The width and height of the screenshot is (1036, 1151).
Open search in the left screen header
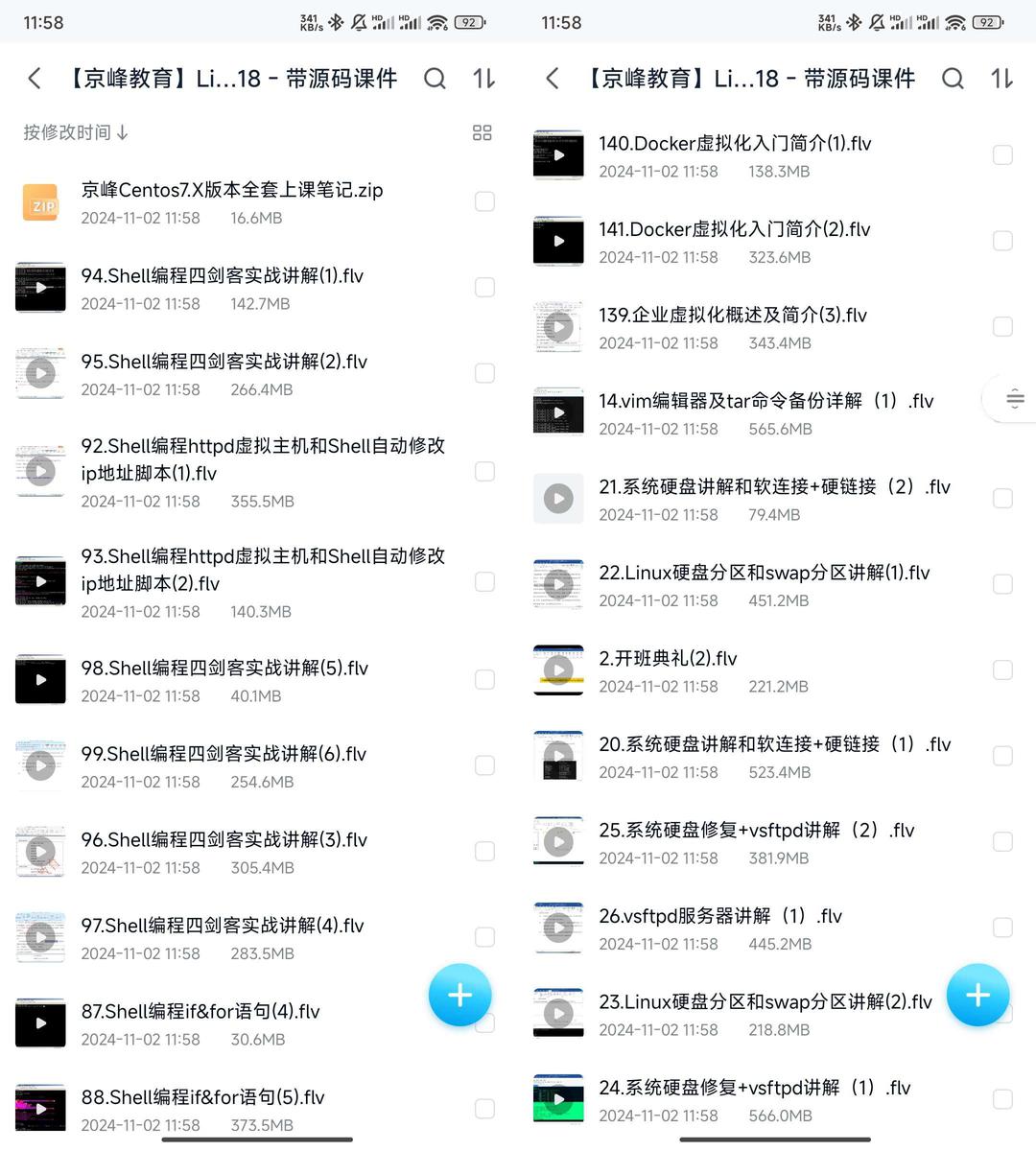pyautogui.click(x=435, y=79)
